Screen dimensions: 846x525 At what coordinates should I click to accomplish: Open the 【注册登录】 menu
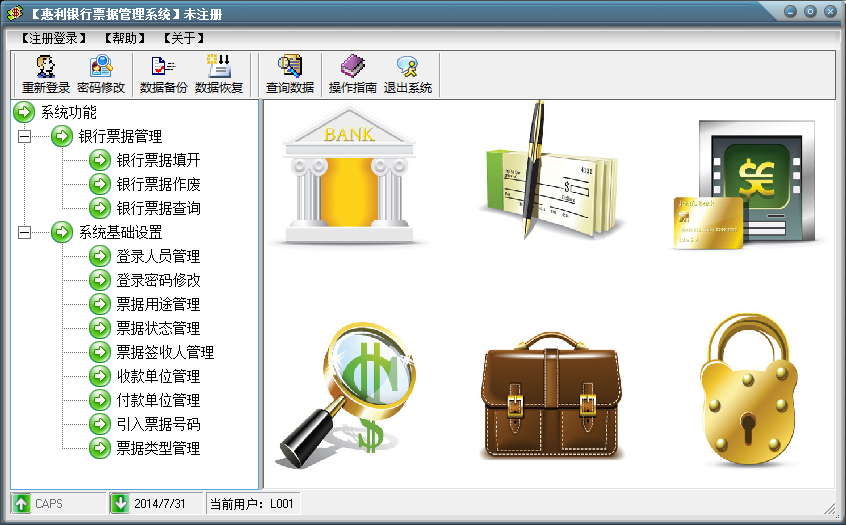tap(53, 38)
